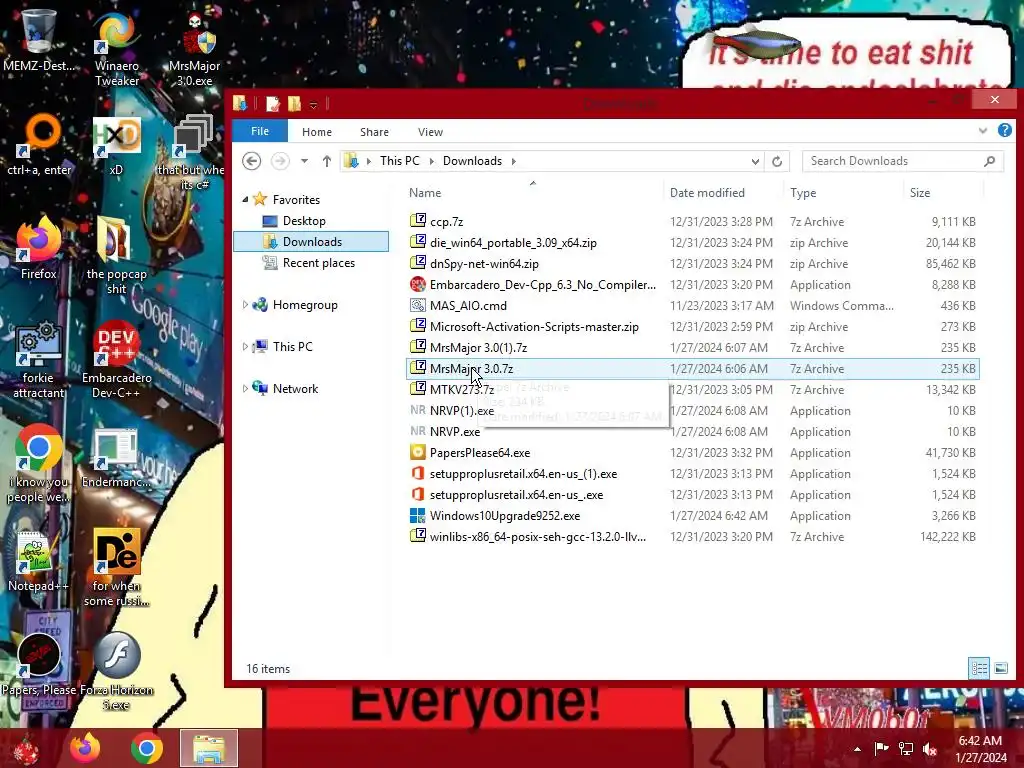Select Endermanc... desktop shortcut
Image resolution: width=1024 pixels, height=768 pixels.
coord(116,457)
